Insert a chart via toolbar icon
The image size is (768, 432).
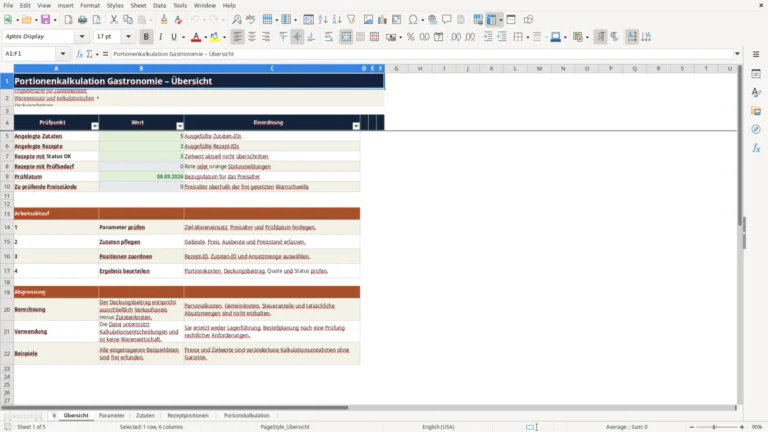point(382,20)
